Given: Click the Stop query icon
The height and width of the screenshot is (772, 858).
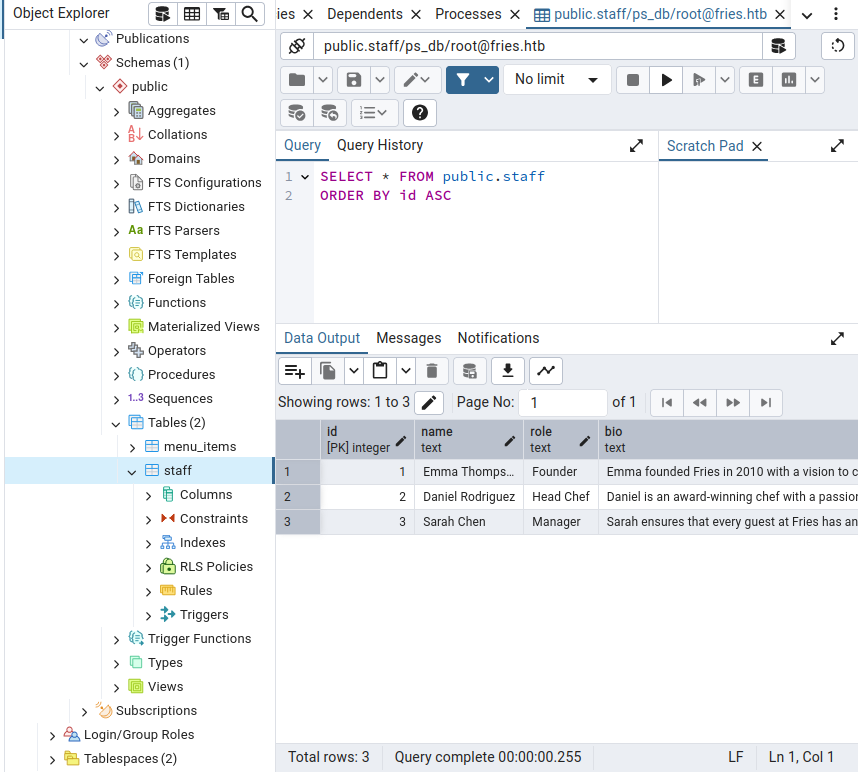Looking at the screenshot, I should (633, 80).
